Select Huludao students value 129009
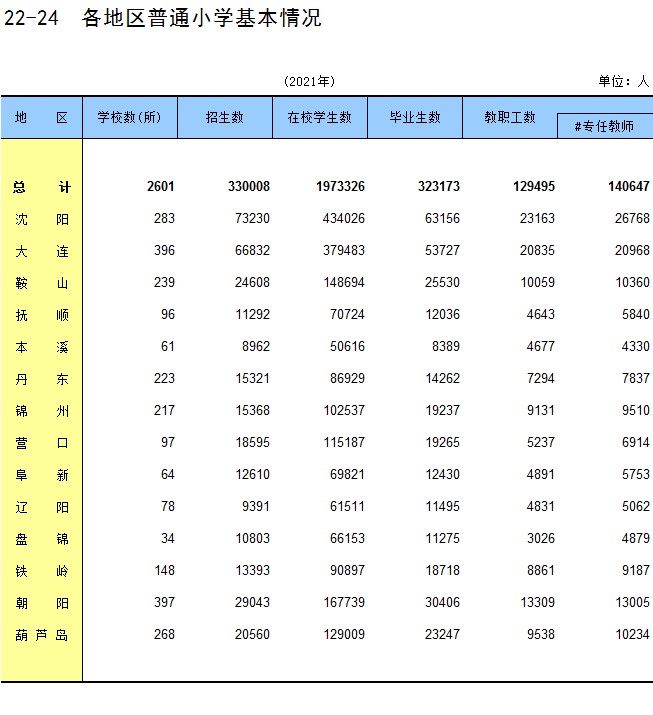Image resolution: width=653 pixels, height=715 pixels. 344,634
